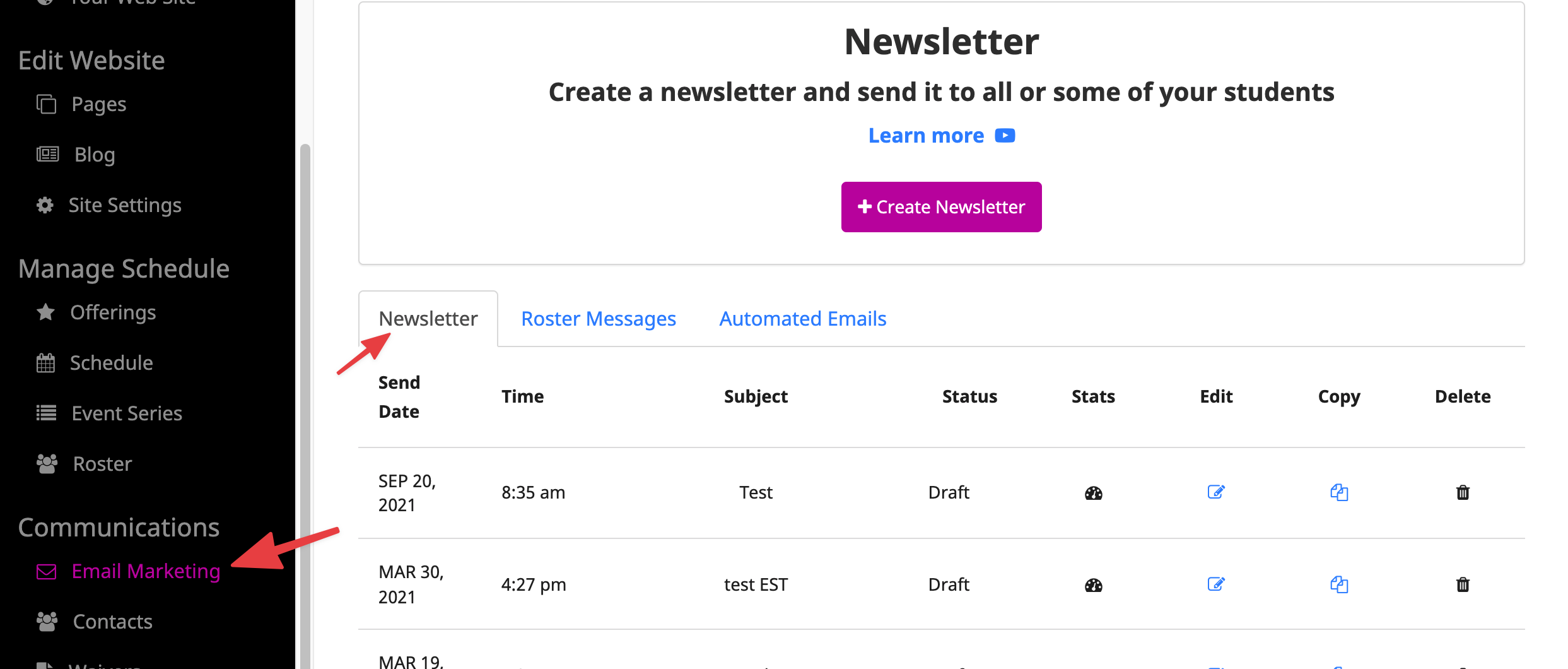Delete the Test newsletter
The width and height of the screenshot is (1568, 669).
[1463, 492]
